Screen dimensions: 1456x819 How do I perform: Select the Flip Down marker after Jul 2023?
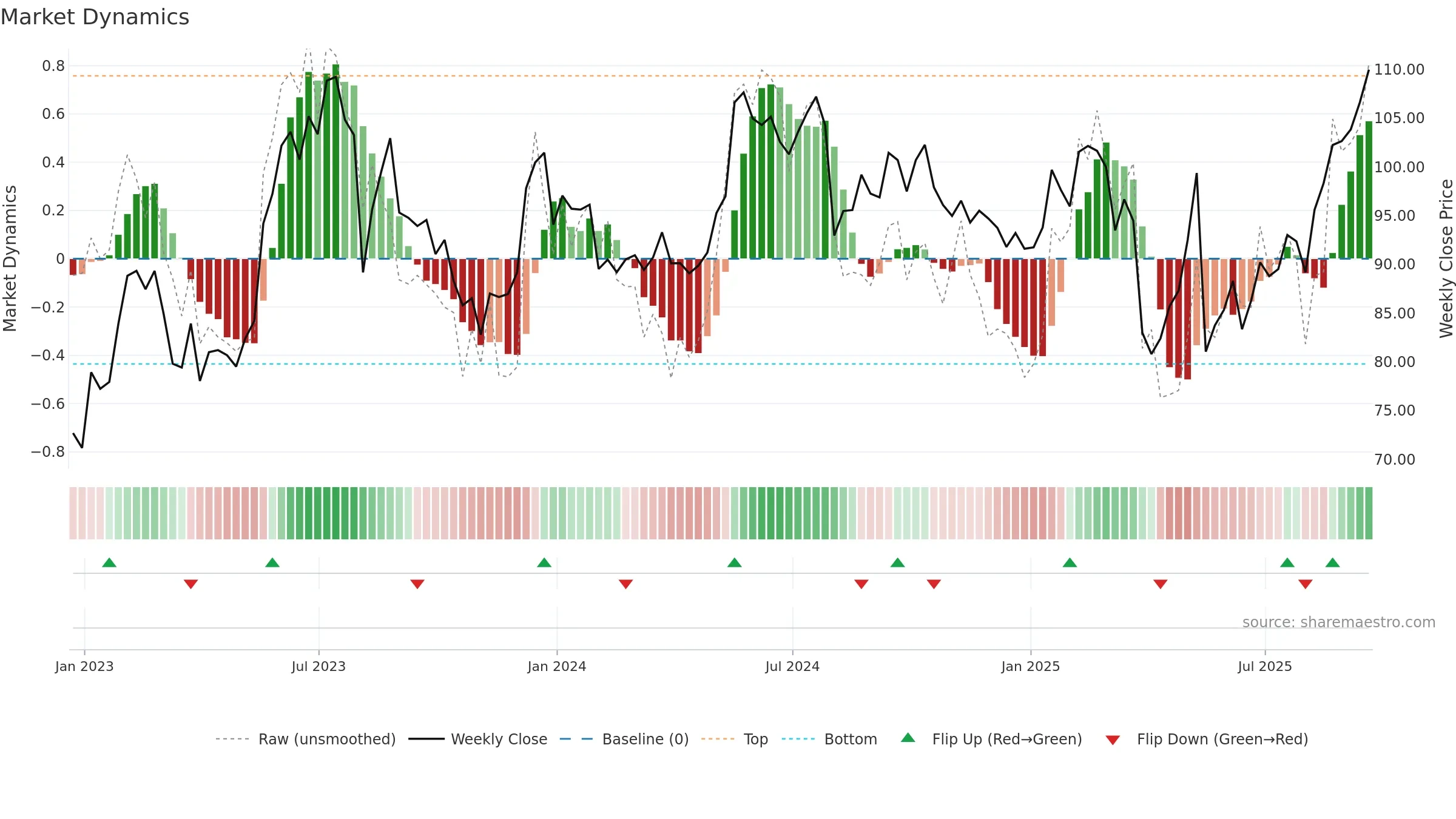(417, 584)
